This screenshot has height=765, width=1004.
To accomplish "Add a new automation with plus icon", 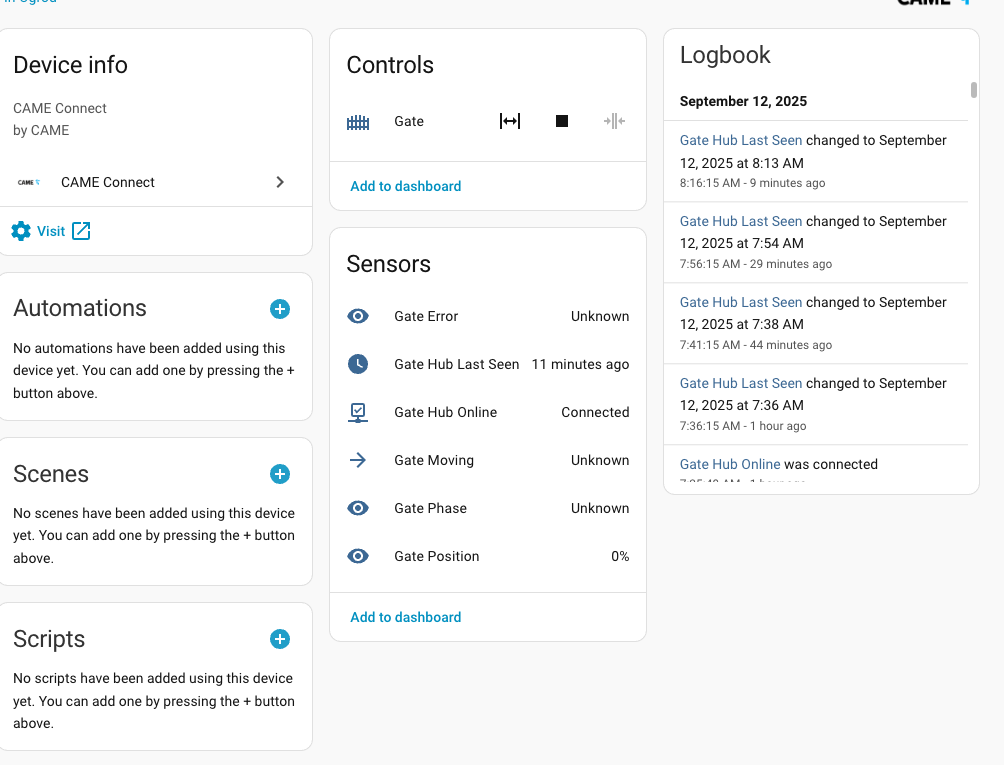I will click(280, 309).
